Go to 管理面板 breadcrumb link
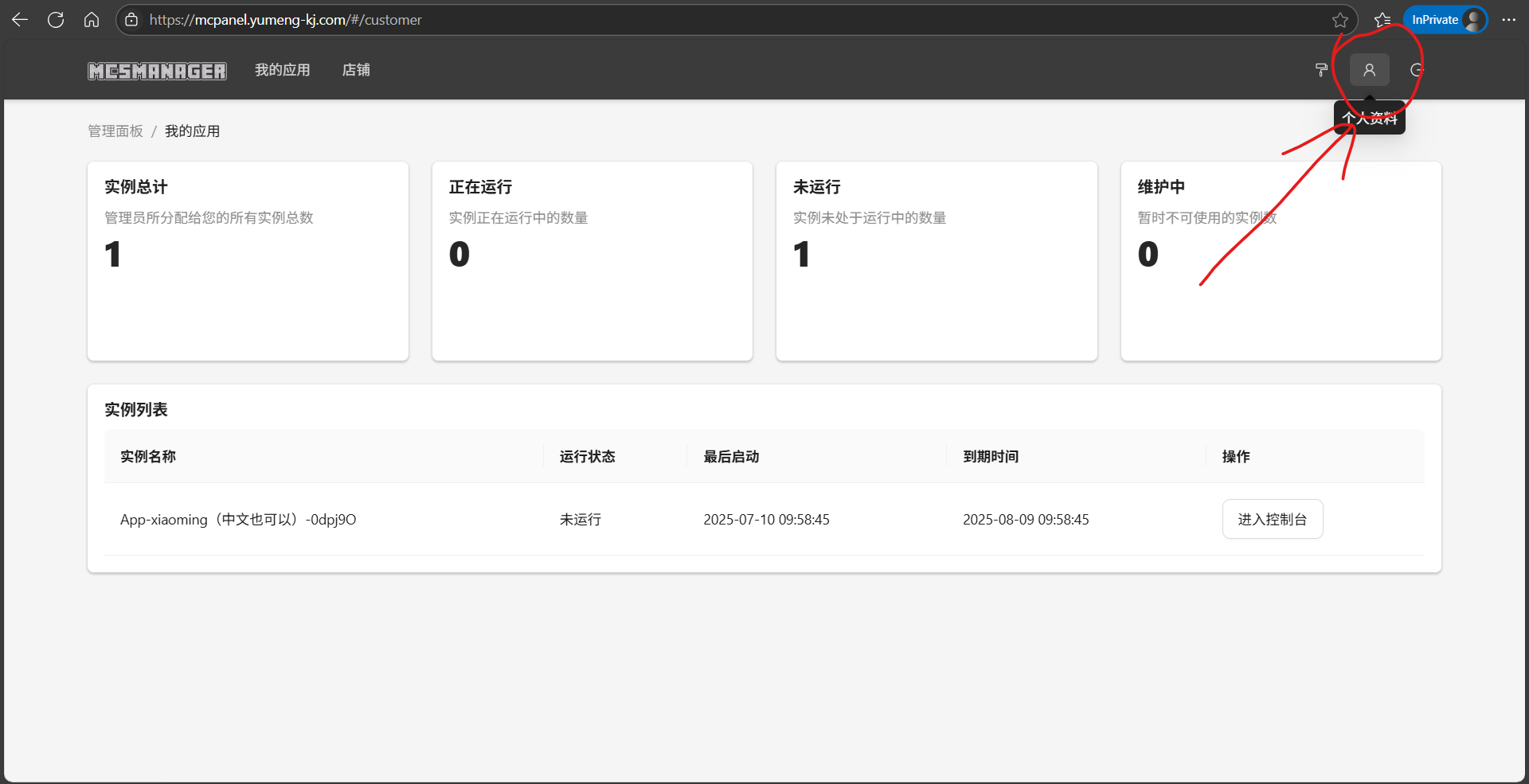This screenshot has width=1529, height=784. pos(115,131)
